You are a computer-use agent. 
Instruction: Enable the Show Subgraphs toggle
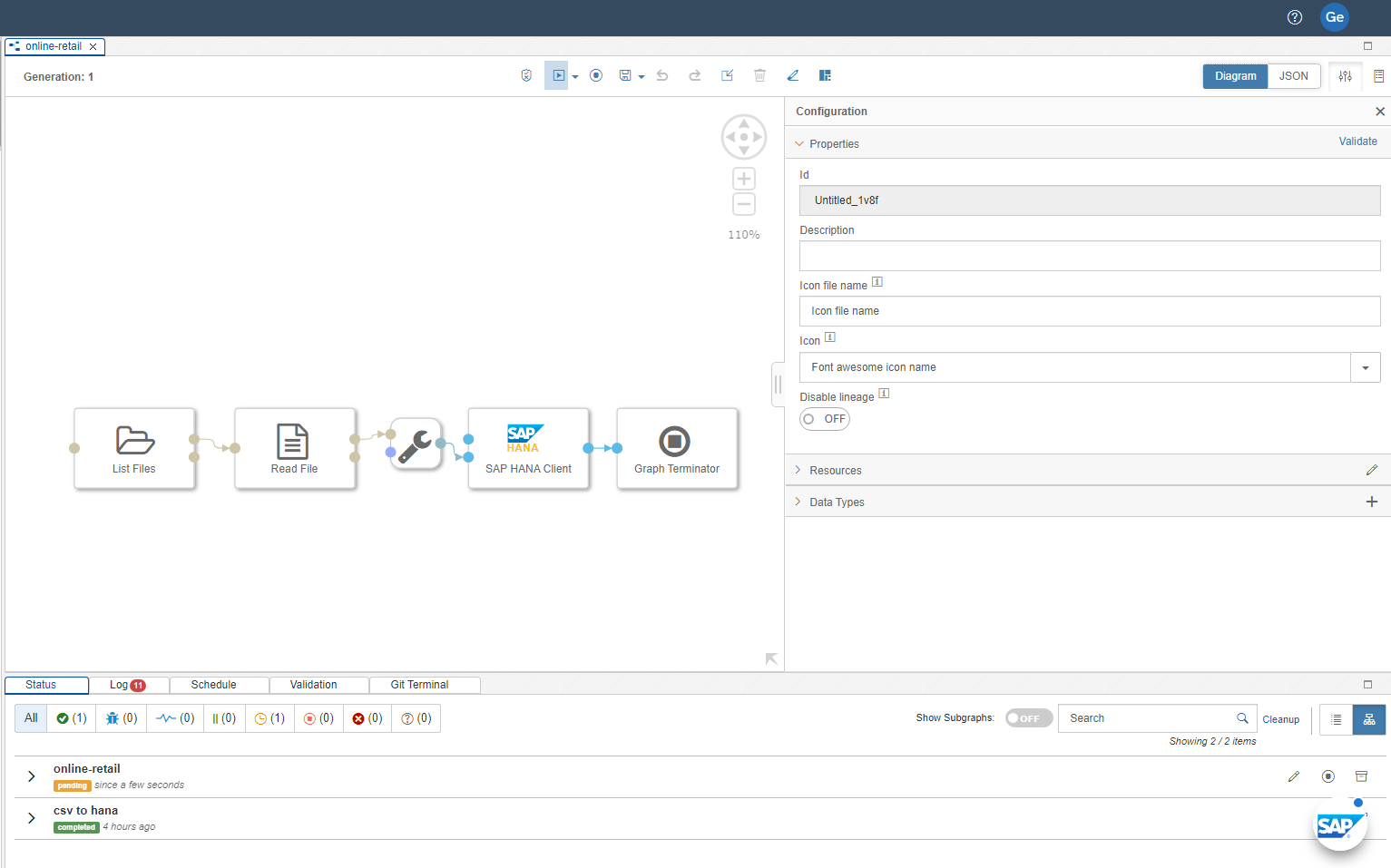coord(1028,718)
